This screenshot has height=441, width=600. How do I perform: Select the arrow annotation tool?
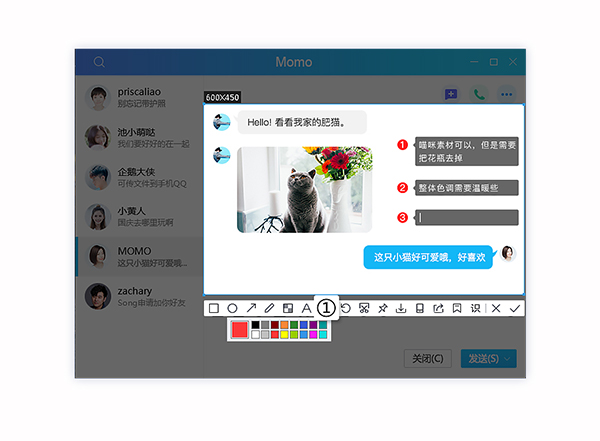(251, 308)
